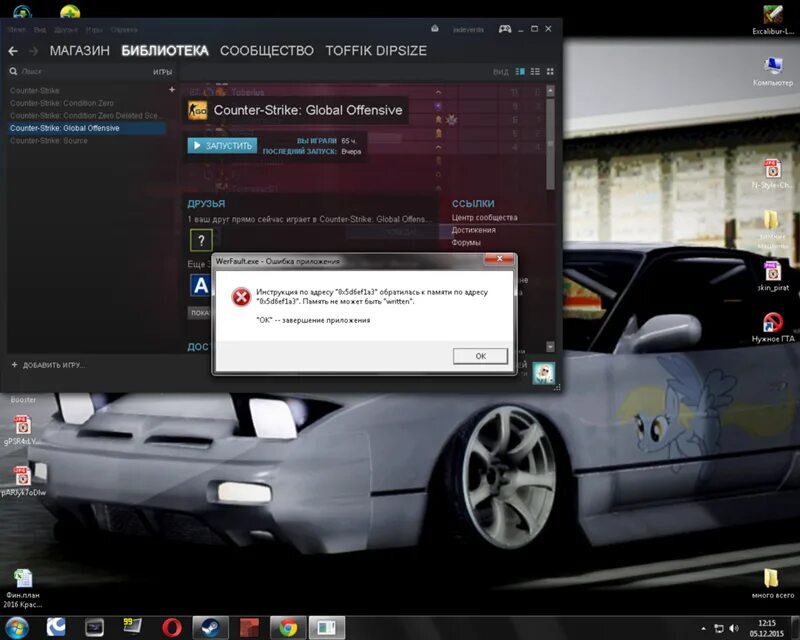The image size is (800, 640).
Task: Open the pARjyk7oDlw image file on desktop
Action: click(22, 481)
